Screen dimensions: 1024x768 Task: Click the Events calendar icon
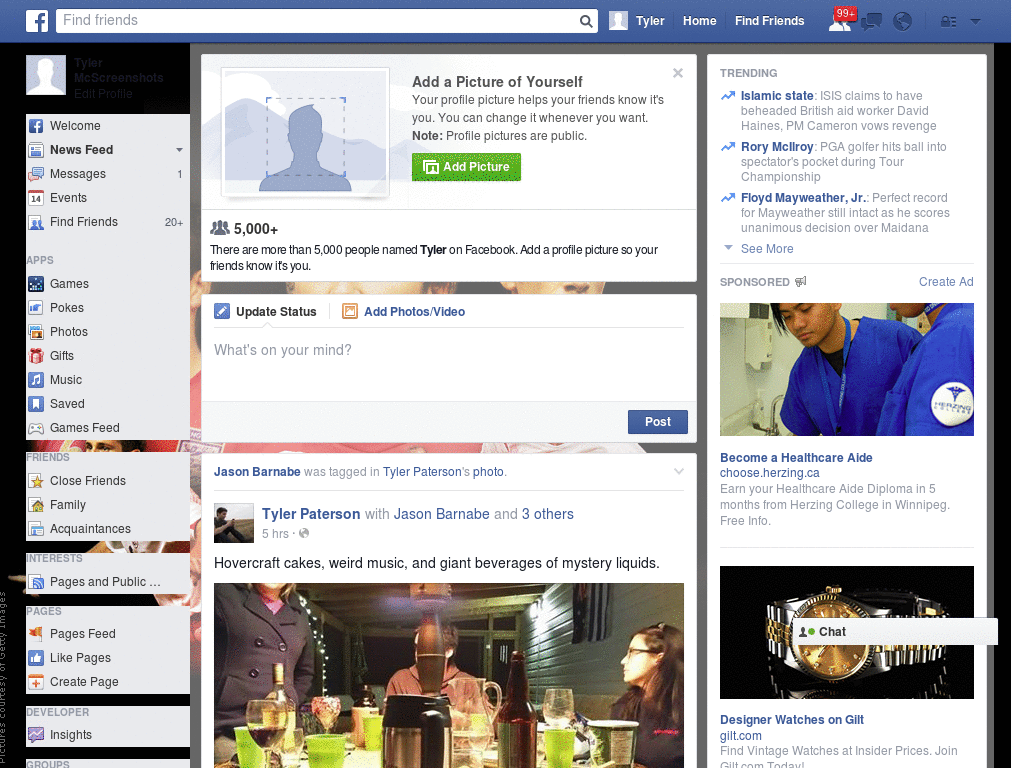coord(36,198)
